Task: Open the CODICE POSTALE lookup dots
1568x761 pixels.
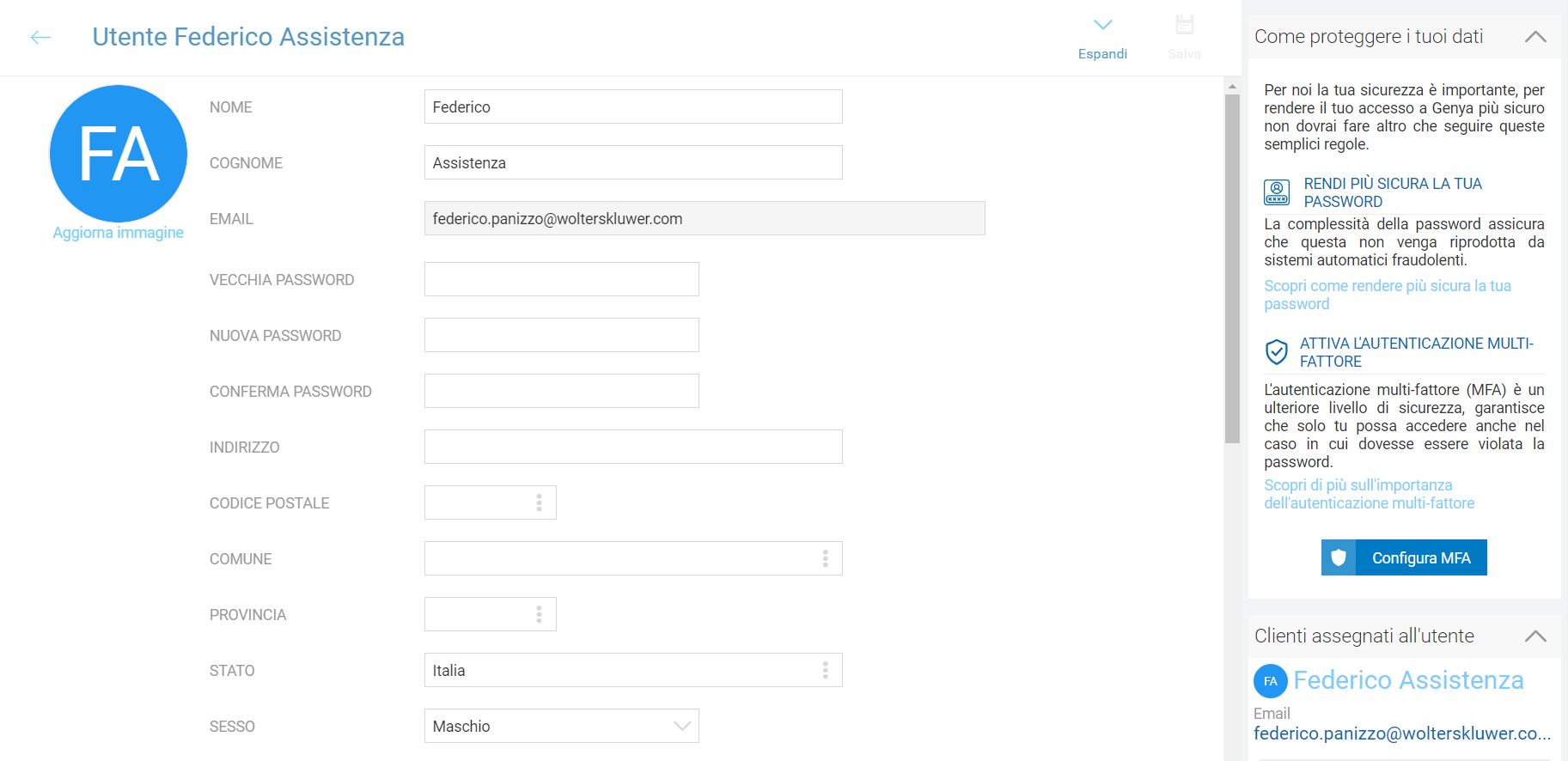Action: [x=539, y=502]
